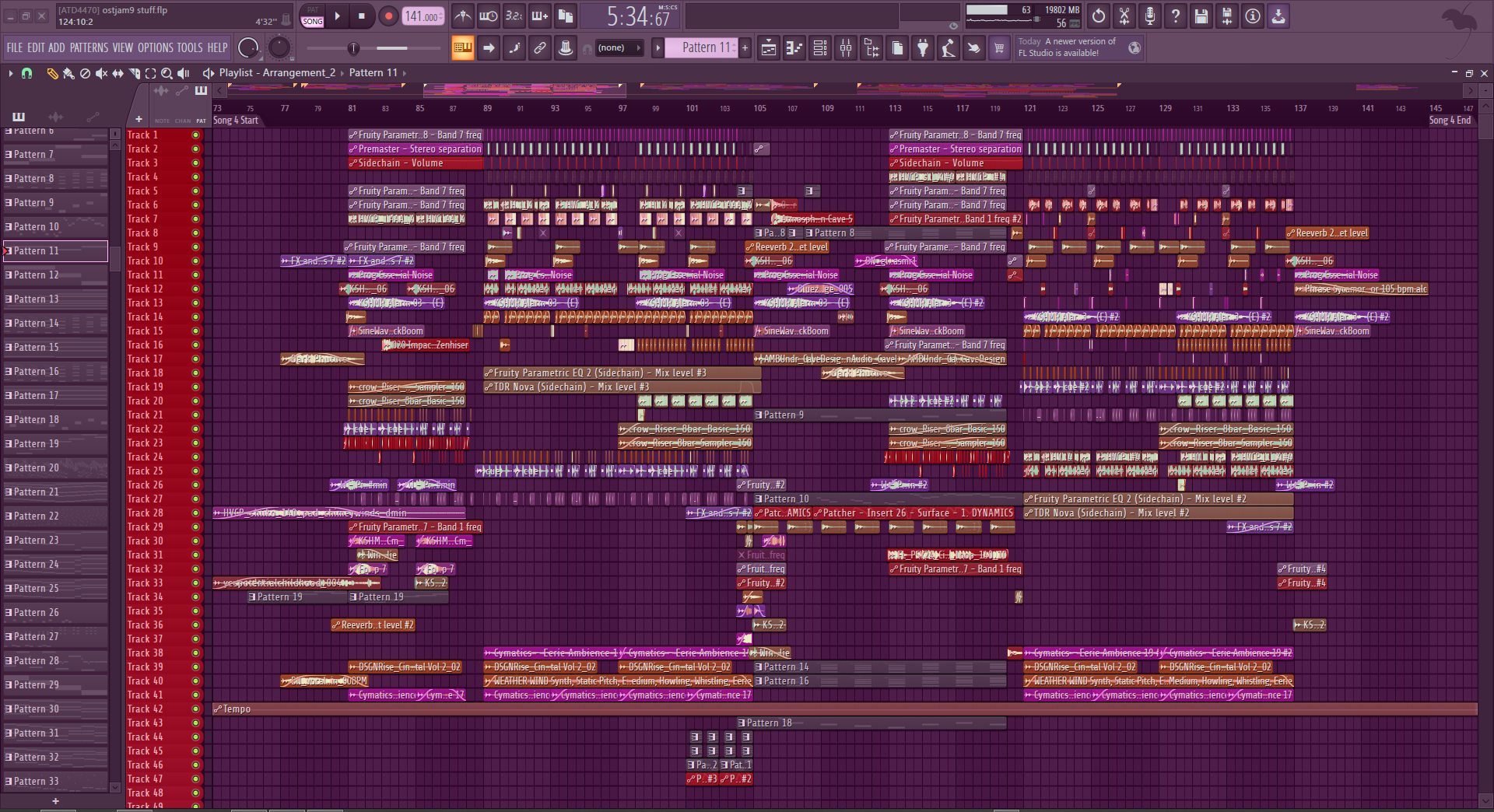Switch to SONG mode
Image resolution: width=1494 pixels, height=812 pixels.
(x=313, y=21)
